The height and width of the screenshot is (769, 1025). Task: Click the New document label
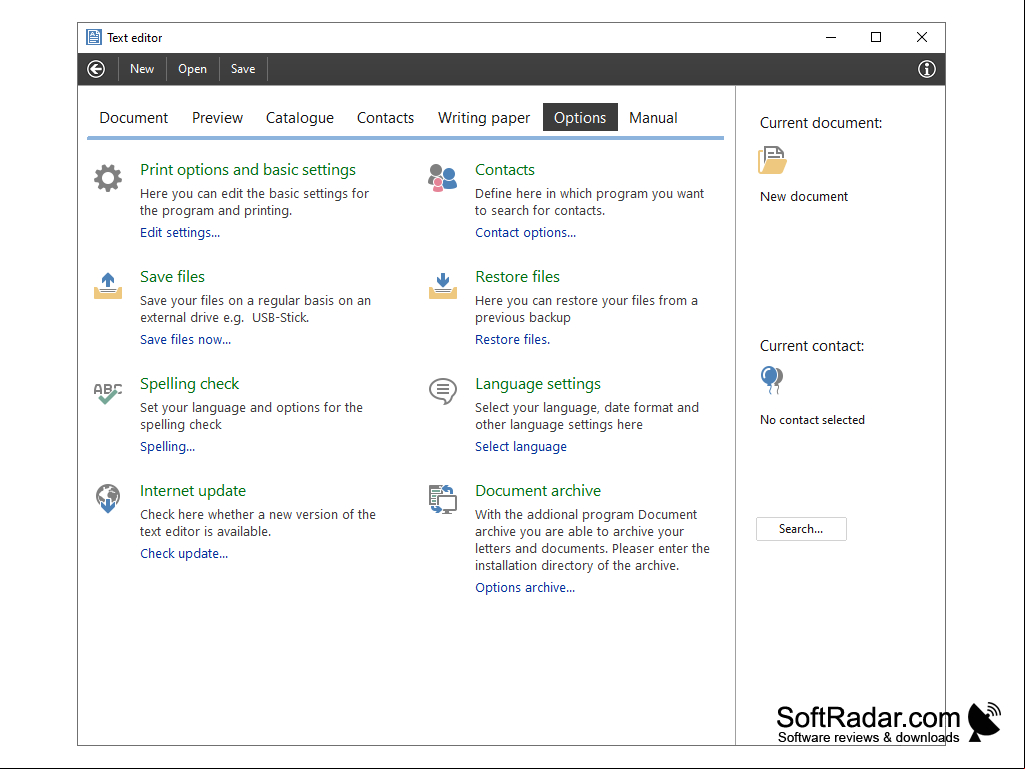(x=804, y=197)
